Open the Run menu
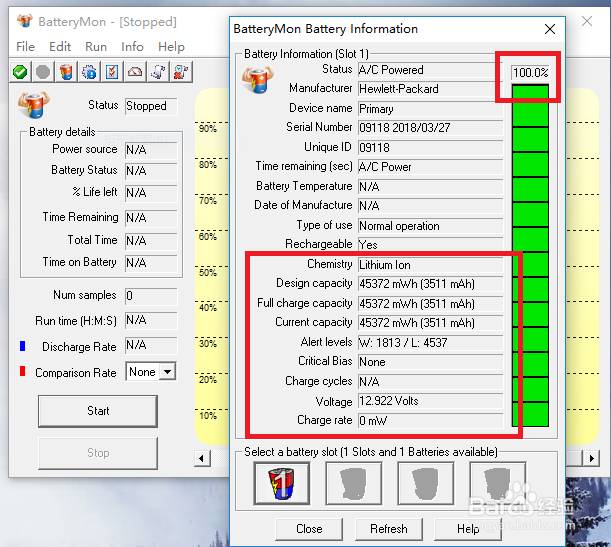 (96, 47)
